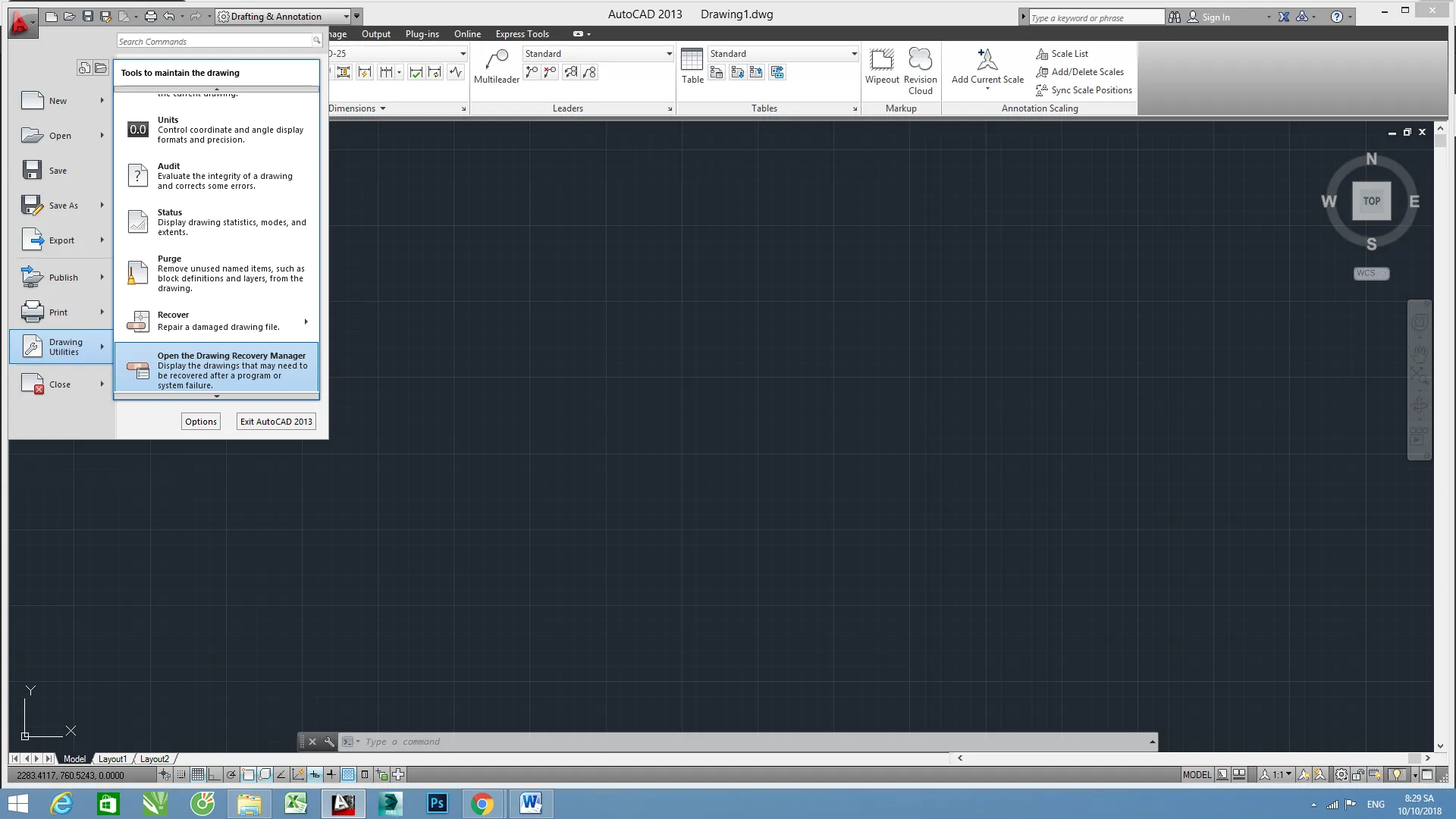
Task: Switch to the Layout1 tab
Action: tap(112, 758)
